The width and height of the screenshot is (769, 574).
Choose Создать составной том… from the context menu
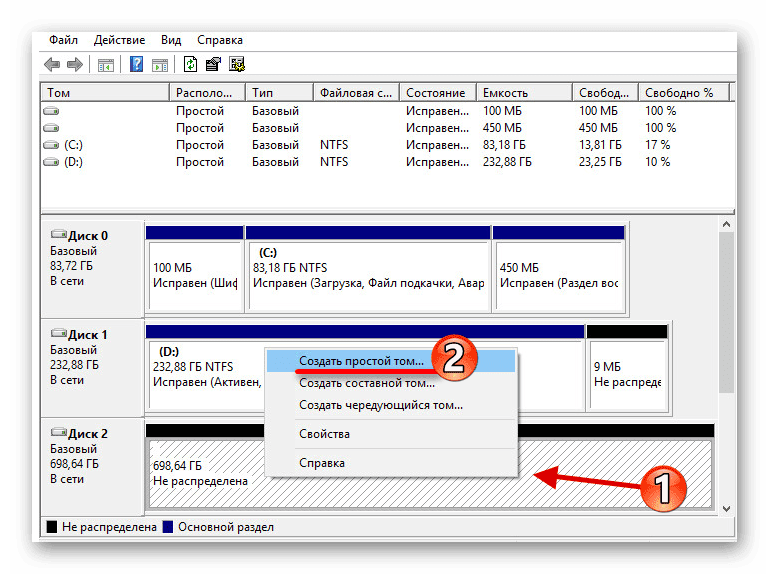tap(391, 383)
